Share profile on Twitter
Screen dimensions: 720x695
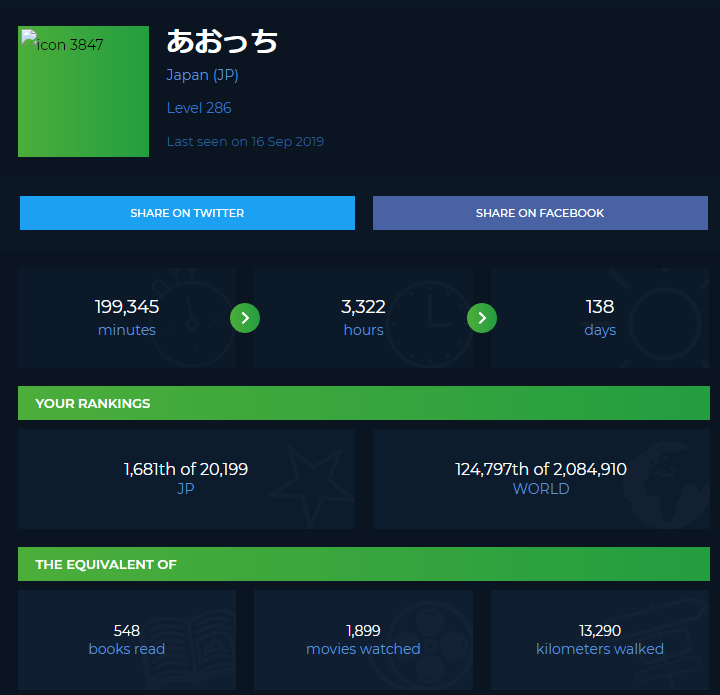click(x=187, y=213)
